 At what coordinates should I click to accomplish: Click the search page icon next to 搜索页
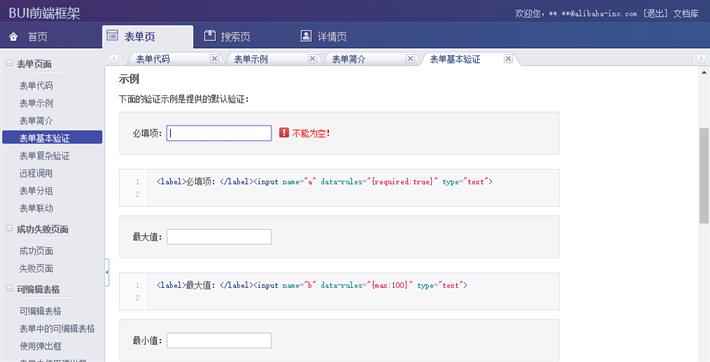click(x=210, y=35)
